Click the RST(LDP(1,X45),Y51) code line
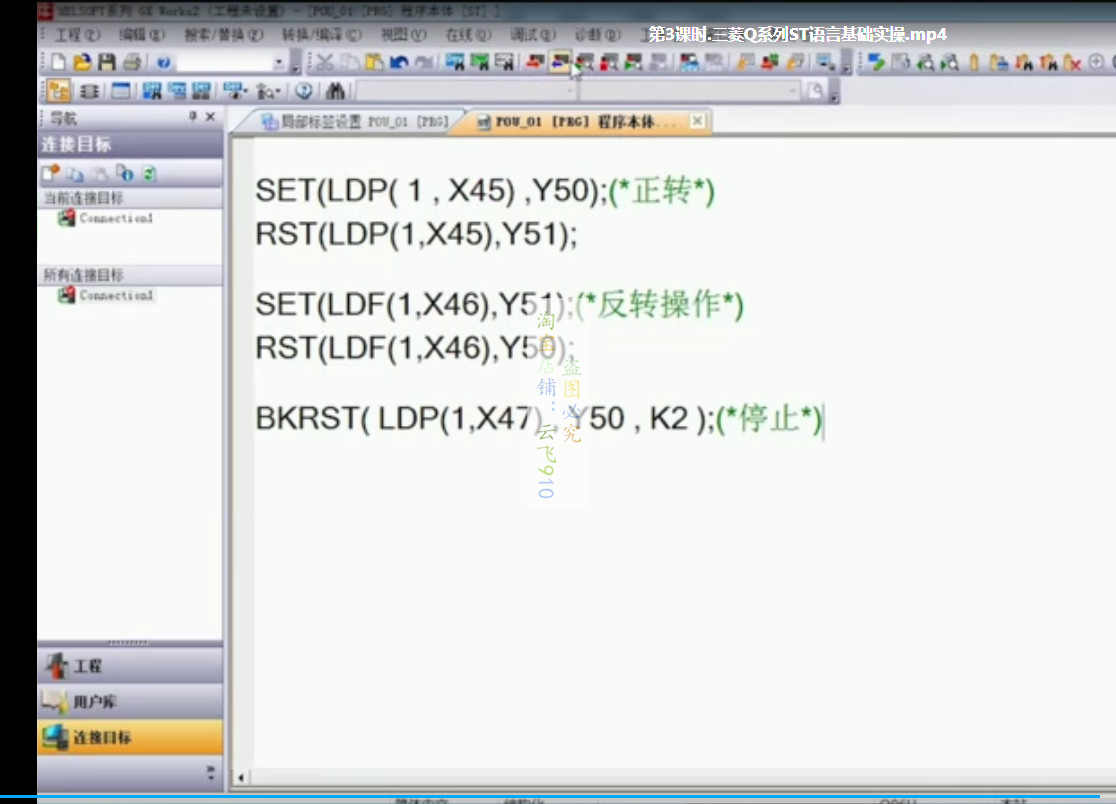 tap(416, 234)
